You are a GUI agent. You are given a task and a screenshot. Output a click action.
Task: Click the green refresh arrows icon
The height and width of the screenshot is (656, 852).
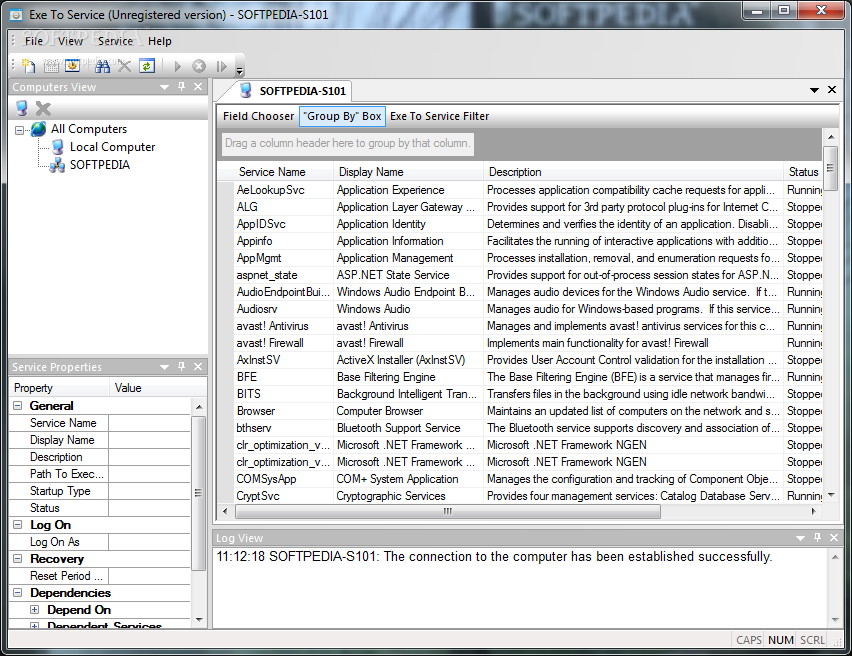(x=147, y=66)
